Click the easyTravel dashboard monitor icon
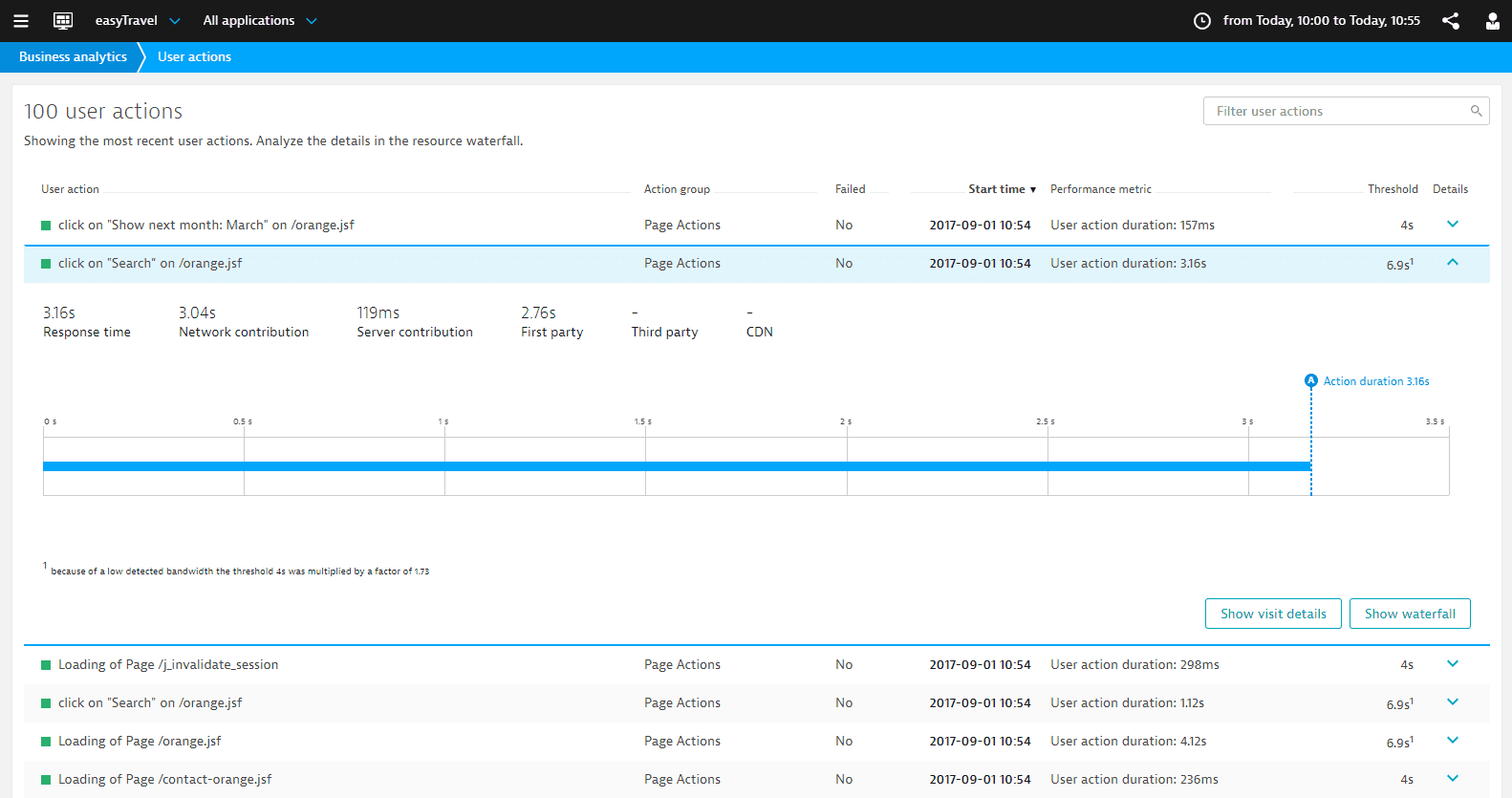Viewport: 1512px width, 798px height. point(63,21)
